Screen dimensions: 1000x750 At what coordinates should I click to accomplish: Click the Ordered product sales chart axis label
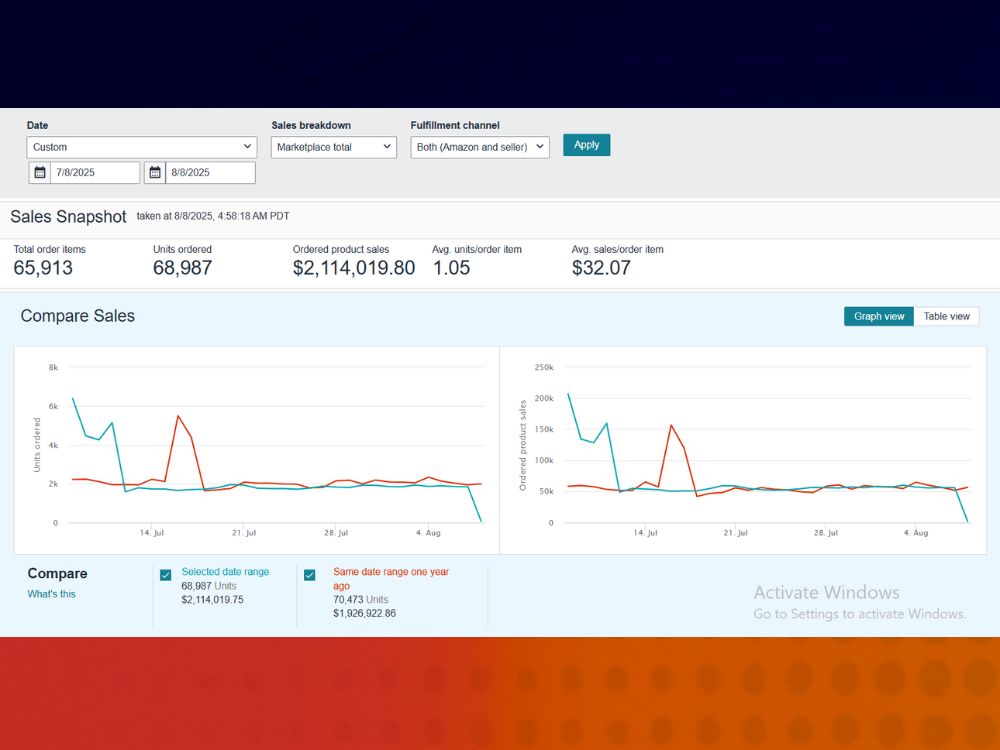[x=523, y=445]
